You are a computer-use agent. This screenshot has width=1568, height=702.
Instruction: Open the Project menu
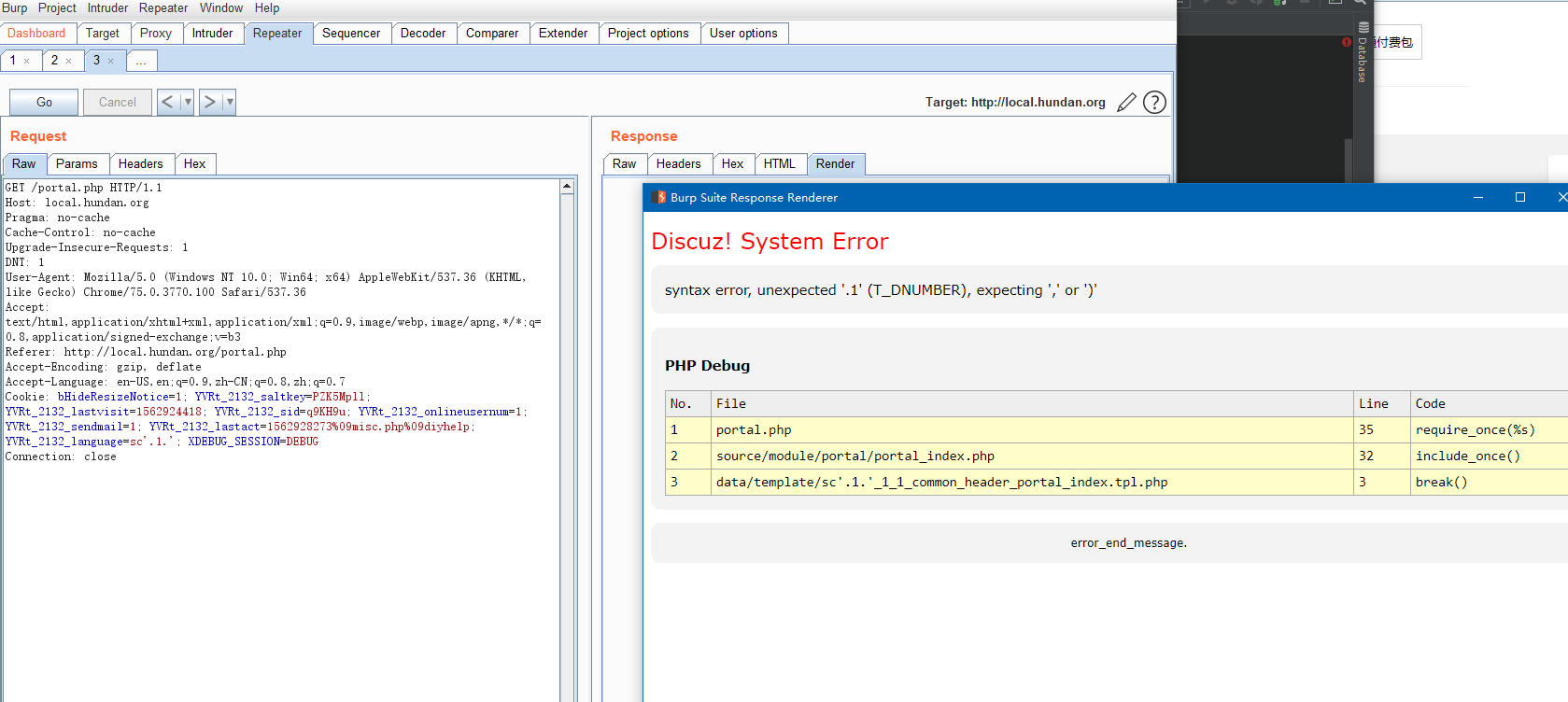[x=57, y=7]
